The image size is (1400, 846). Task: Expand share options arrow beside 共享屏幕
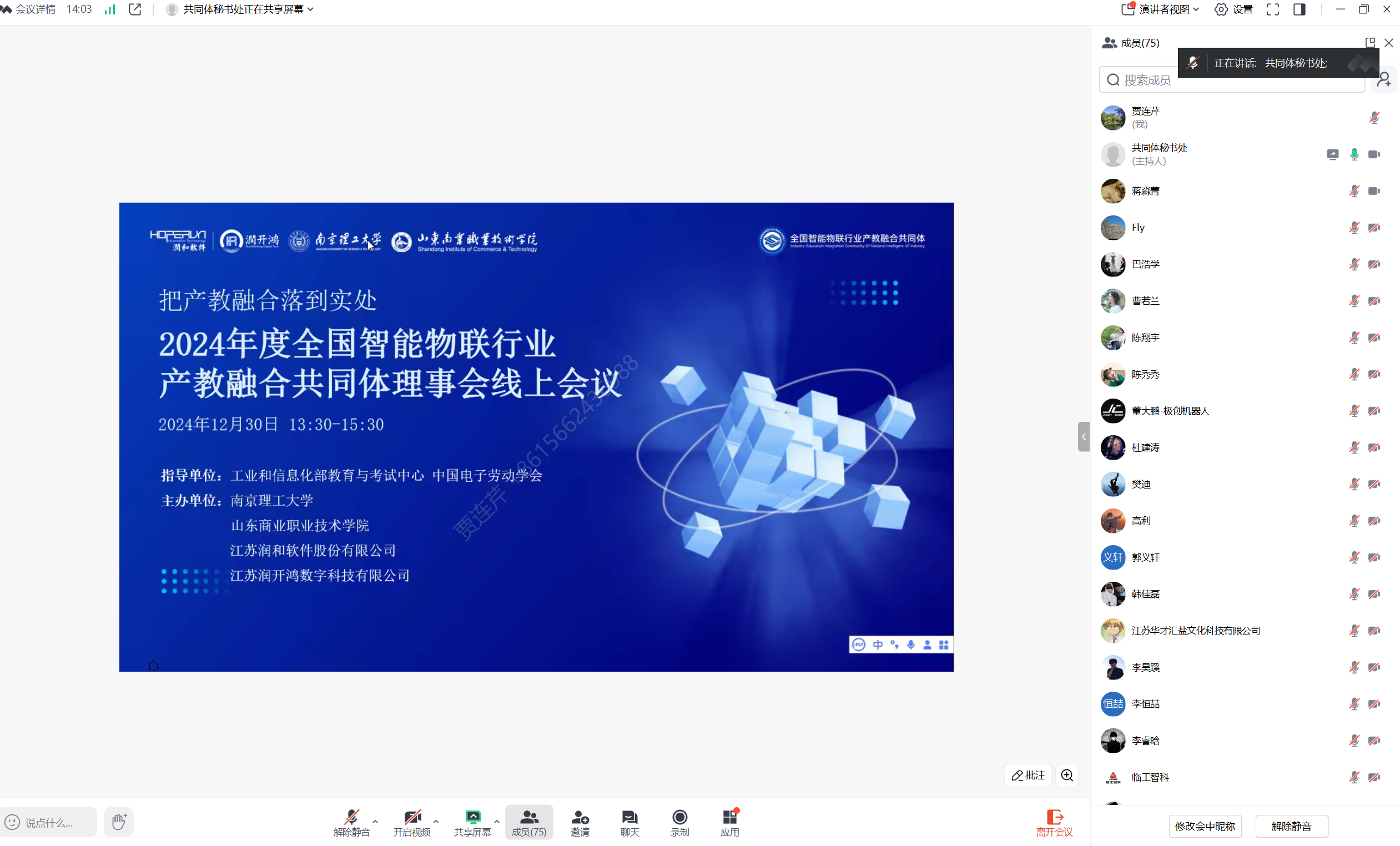tap(497, 822)
